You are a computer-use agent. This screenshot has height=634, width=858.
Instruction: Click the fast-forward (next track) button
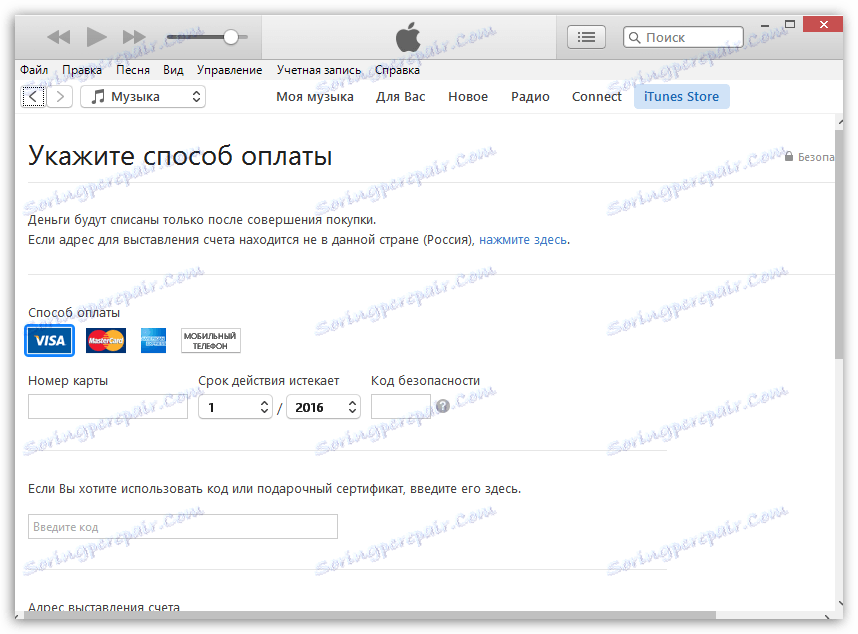[x=134, y=37]
